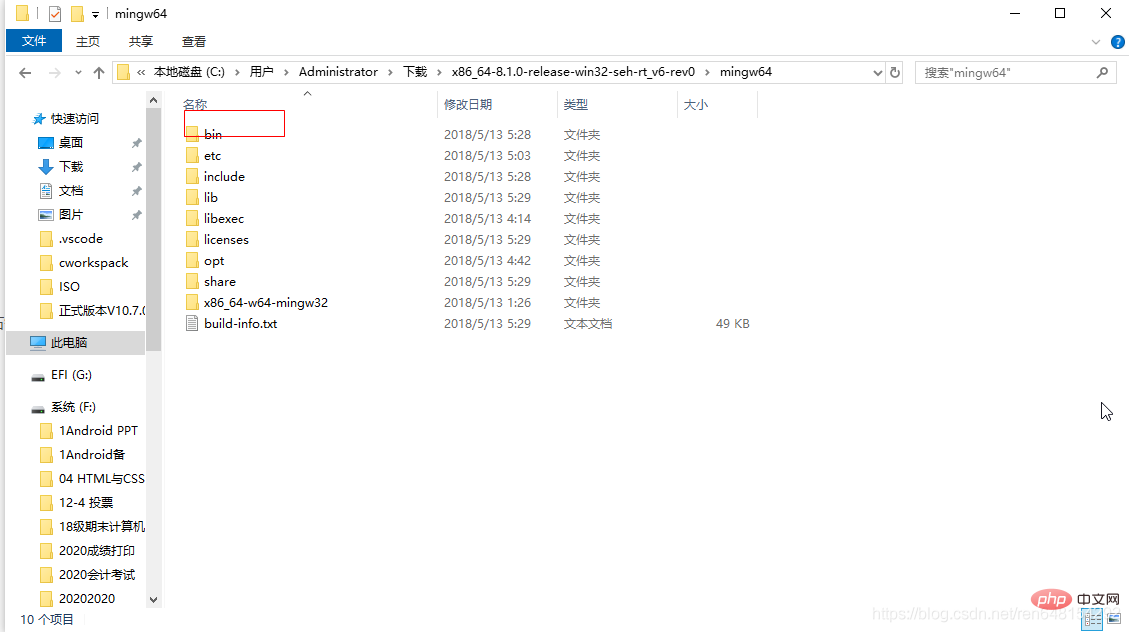Unpin 文档 using its pin icon

click(x=136, y=191)
